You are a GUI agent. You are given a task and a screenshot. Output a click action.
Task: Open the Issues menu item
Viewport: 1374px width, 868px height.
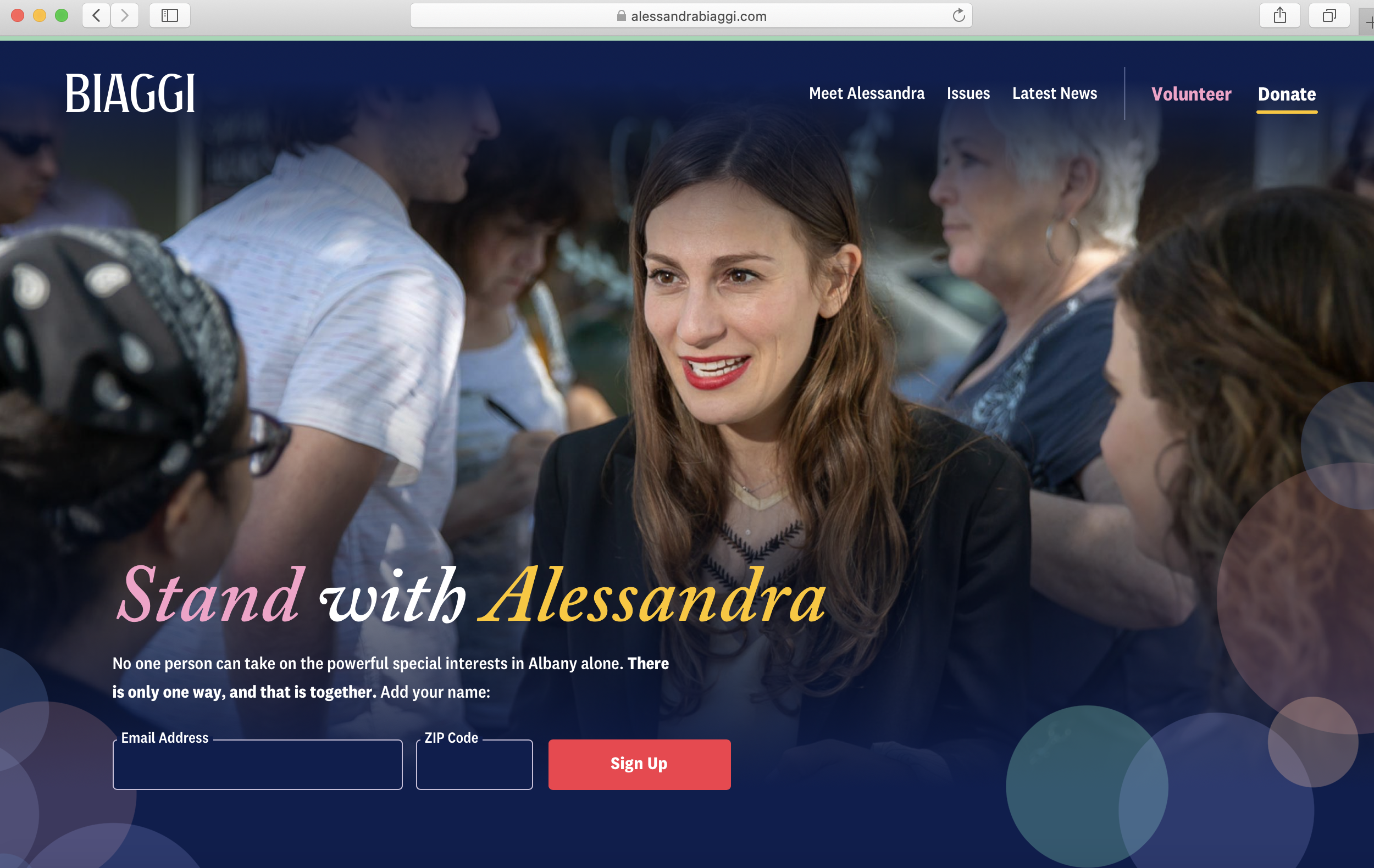[x=968, y=93]
